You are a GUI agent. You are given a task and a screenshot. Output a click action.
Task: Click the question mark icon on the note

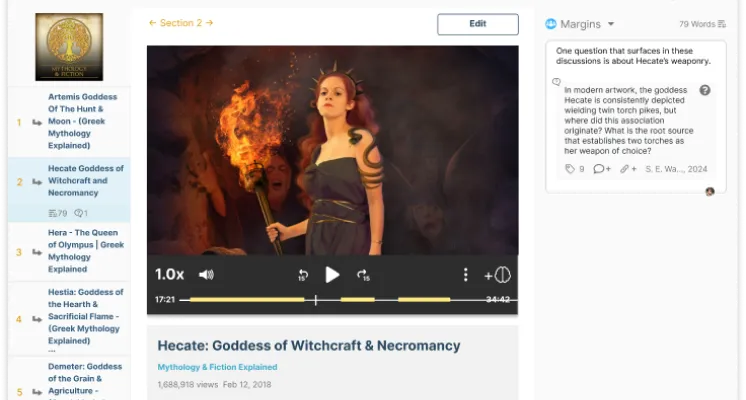[705, 90]
